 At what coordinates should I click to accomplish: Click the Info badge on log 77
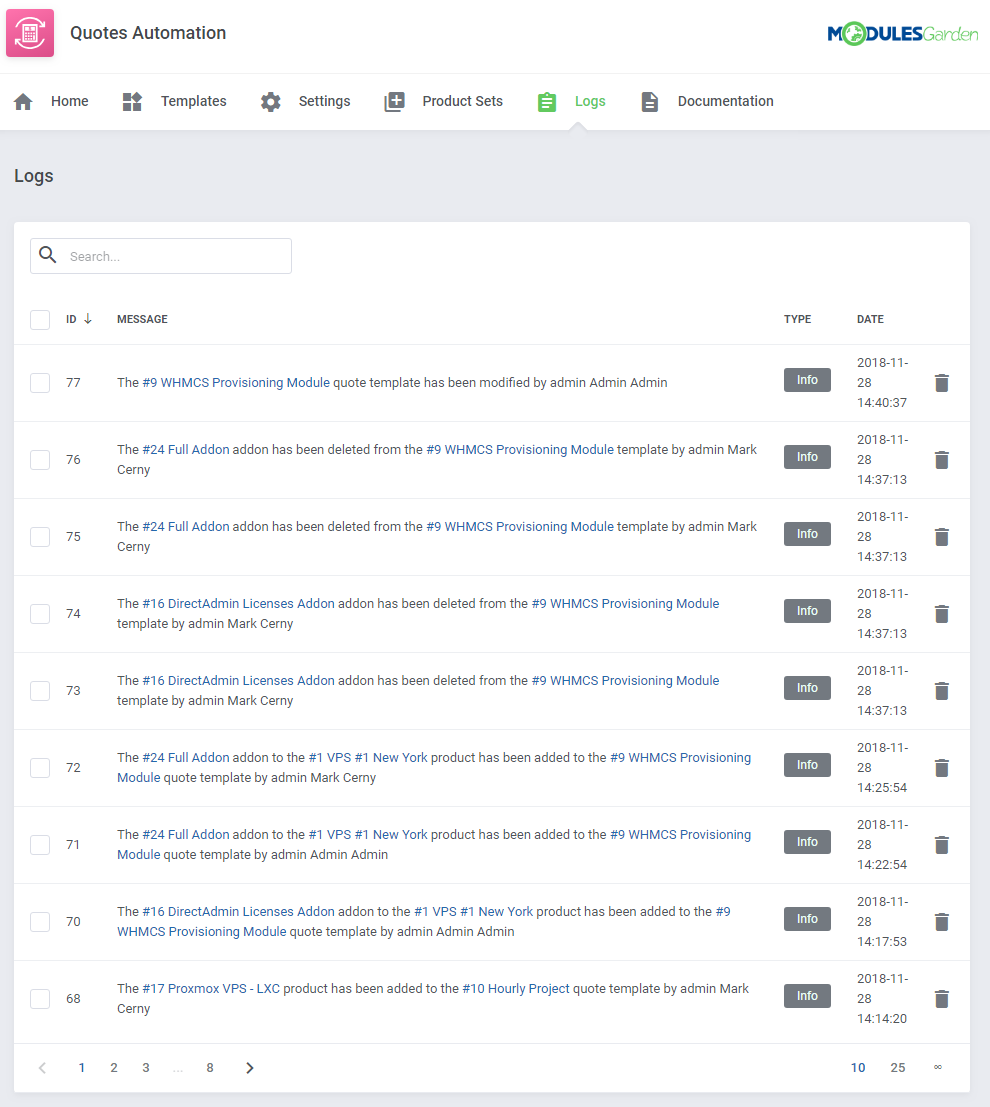[807, 380]
